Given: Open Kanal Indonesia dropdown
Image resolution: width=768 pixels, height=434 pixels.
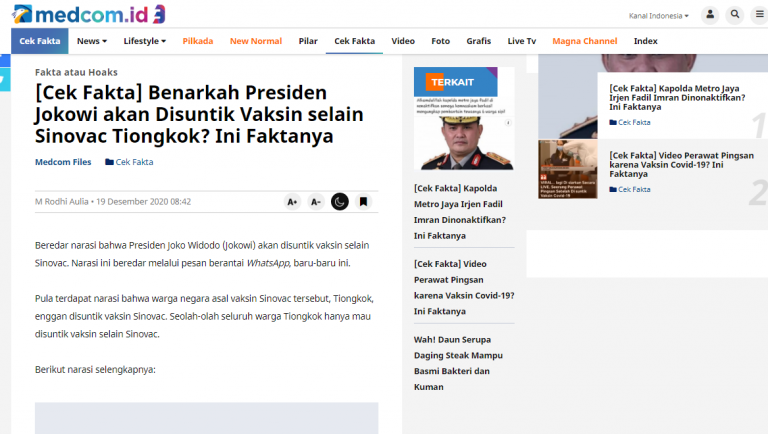Looking at the screenshot, I should tap(658, 16).
